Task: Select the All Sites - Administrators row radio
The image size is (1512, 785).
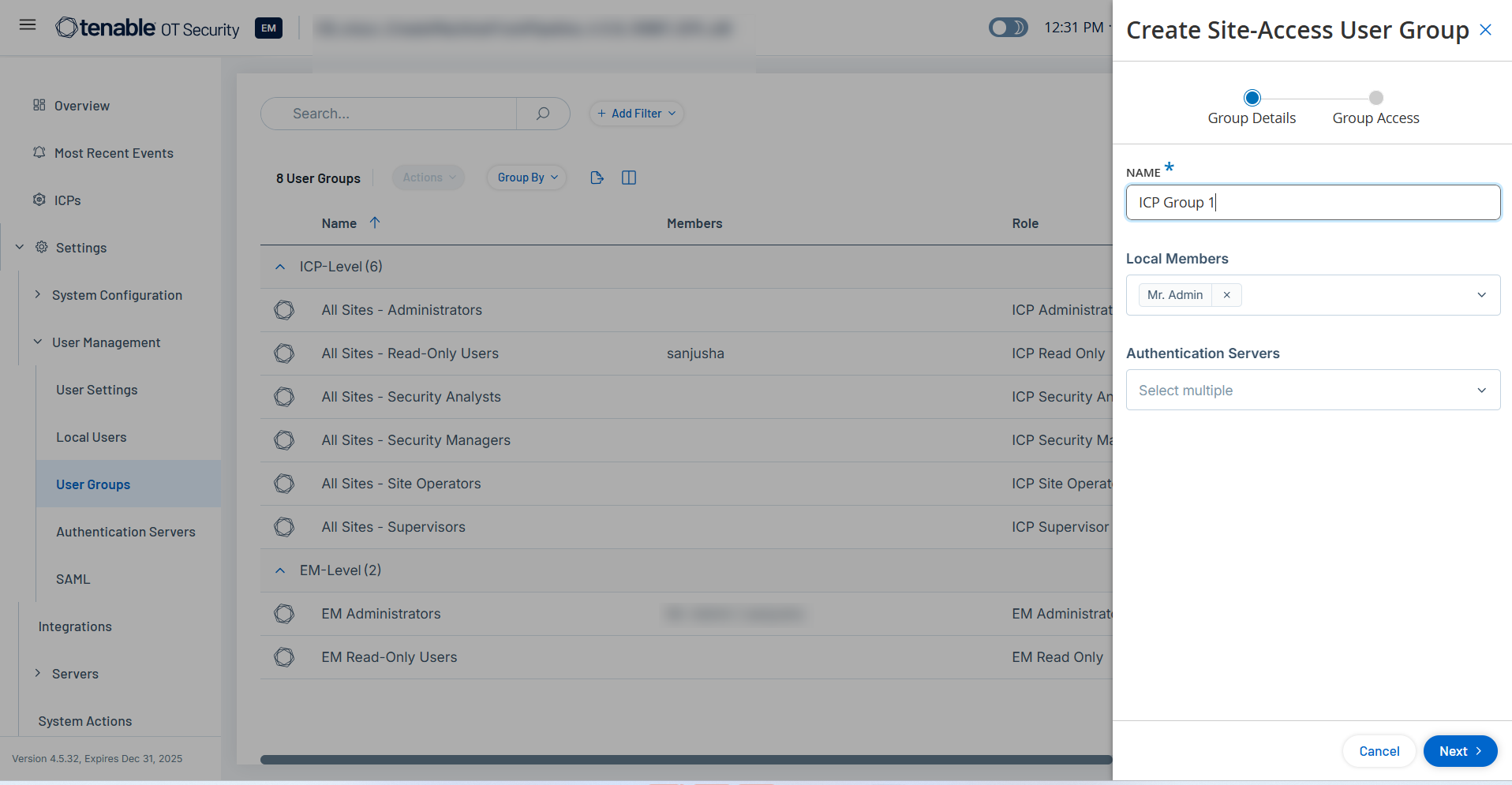Action: [284, 310]
